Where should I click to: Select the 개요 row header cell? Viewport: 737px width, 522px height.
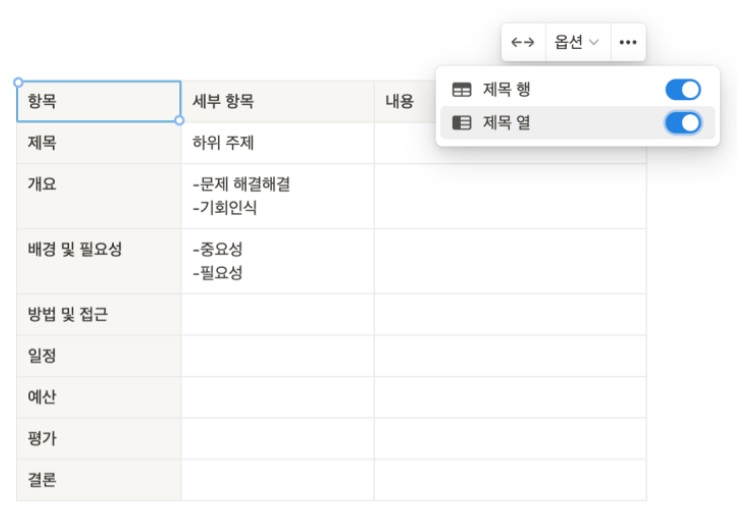pyautogui.click(x=99, y=196)
